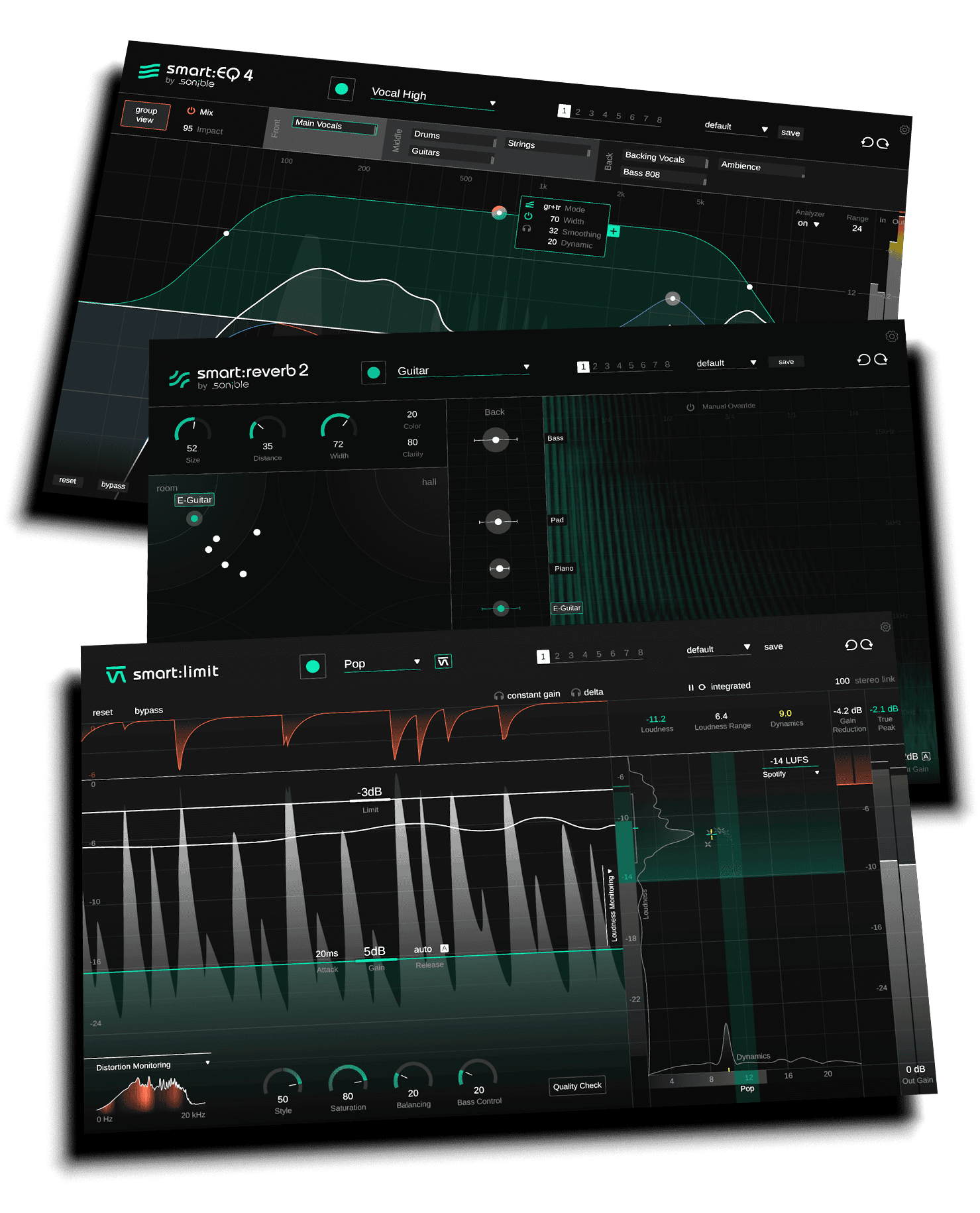The height and width of the screenshot is (1213, 980).
Task: Click the filter shape icon in EQ band popup
Action: pyautogui.click(x=529, y=205)
